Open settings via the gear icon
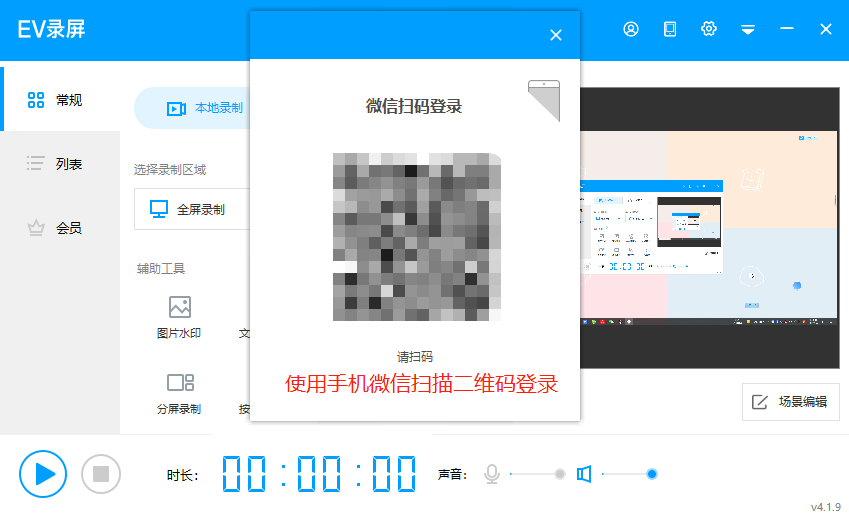The width and height of the screenshot is (849, 513). tap(709, 29)
